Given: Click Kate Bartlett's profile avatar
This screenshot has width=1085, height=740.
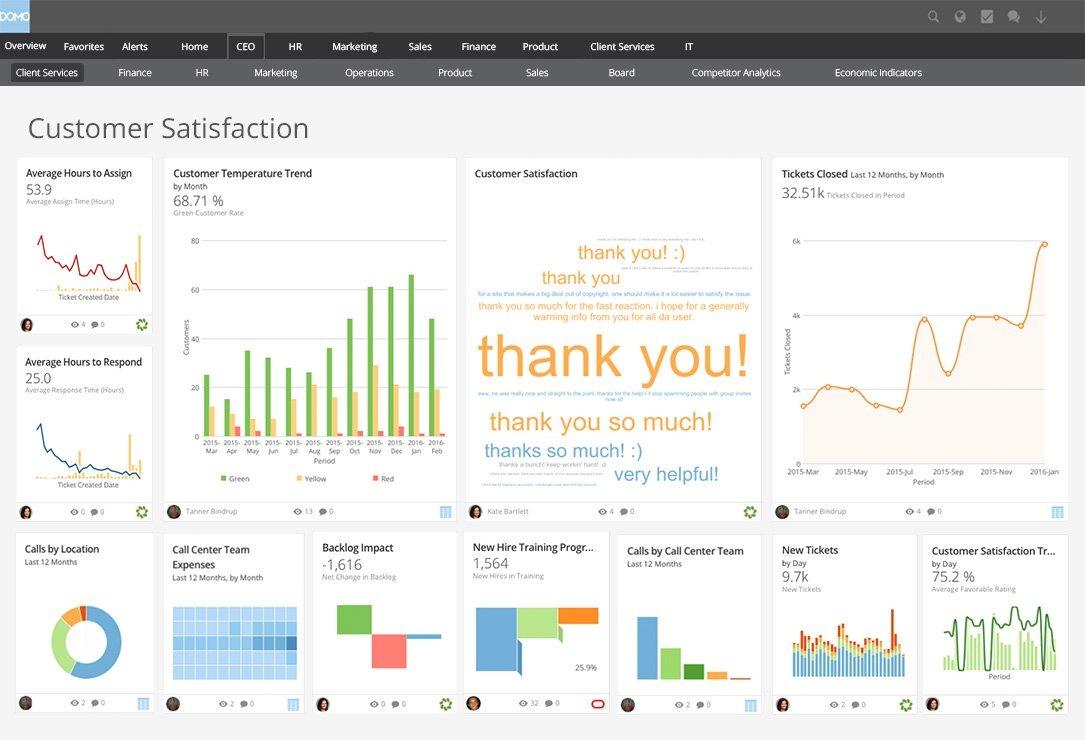Looking at the screenshot, I should click(475, 510).
